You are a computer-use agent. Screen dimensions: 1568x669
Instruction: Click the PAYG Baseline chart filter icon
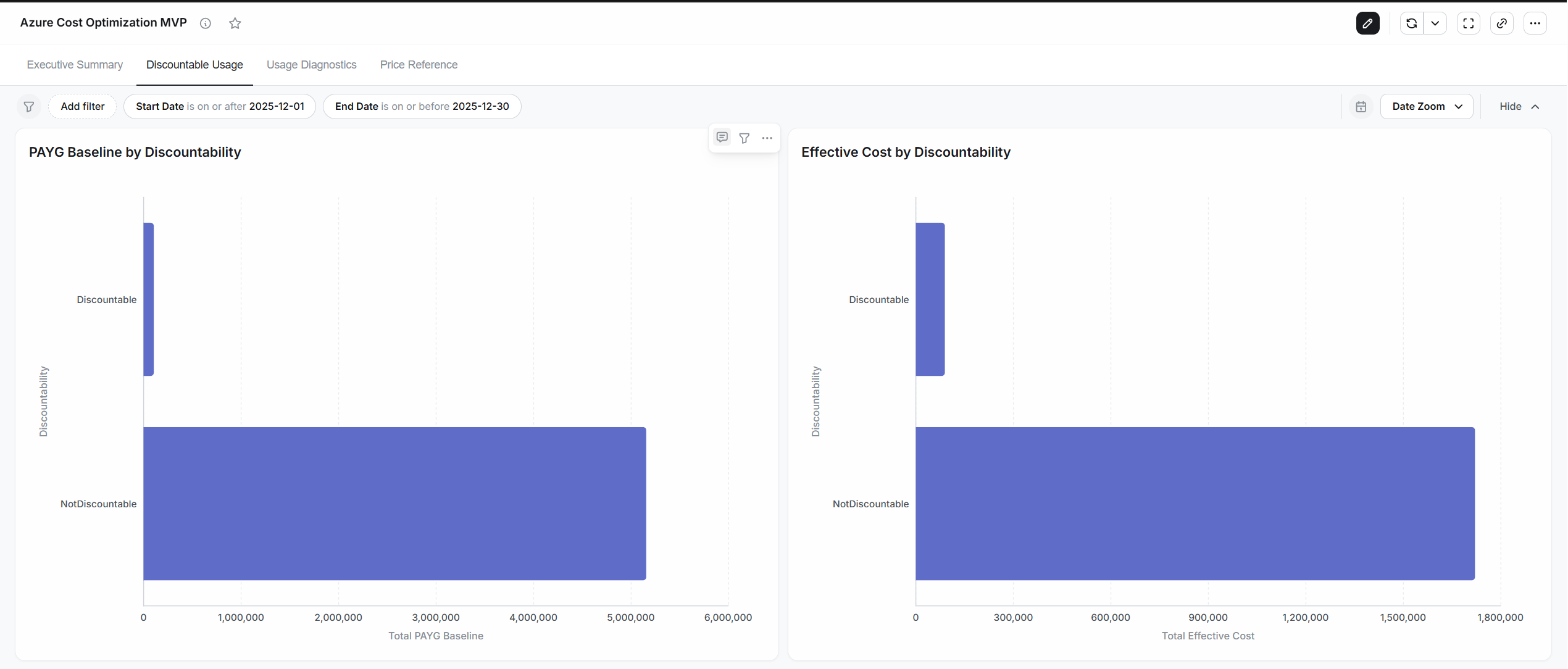tap(744, 138)
